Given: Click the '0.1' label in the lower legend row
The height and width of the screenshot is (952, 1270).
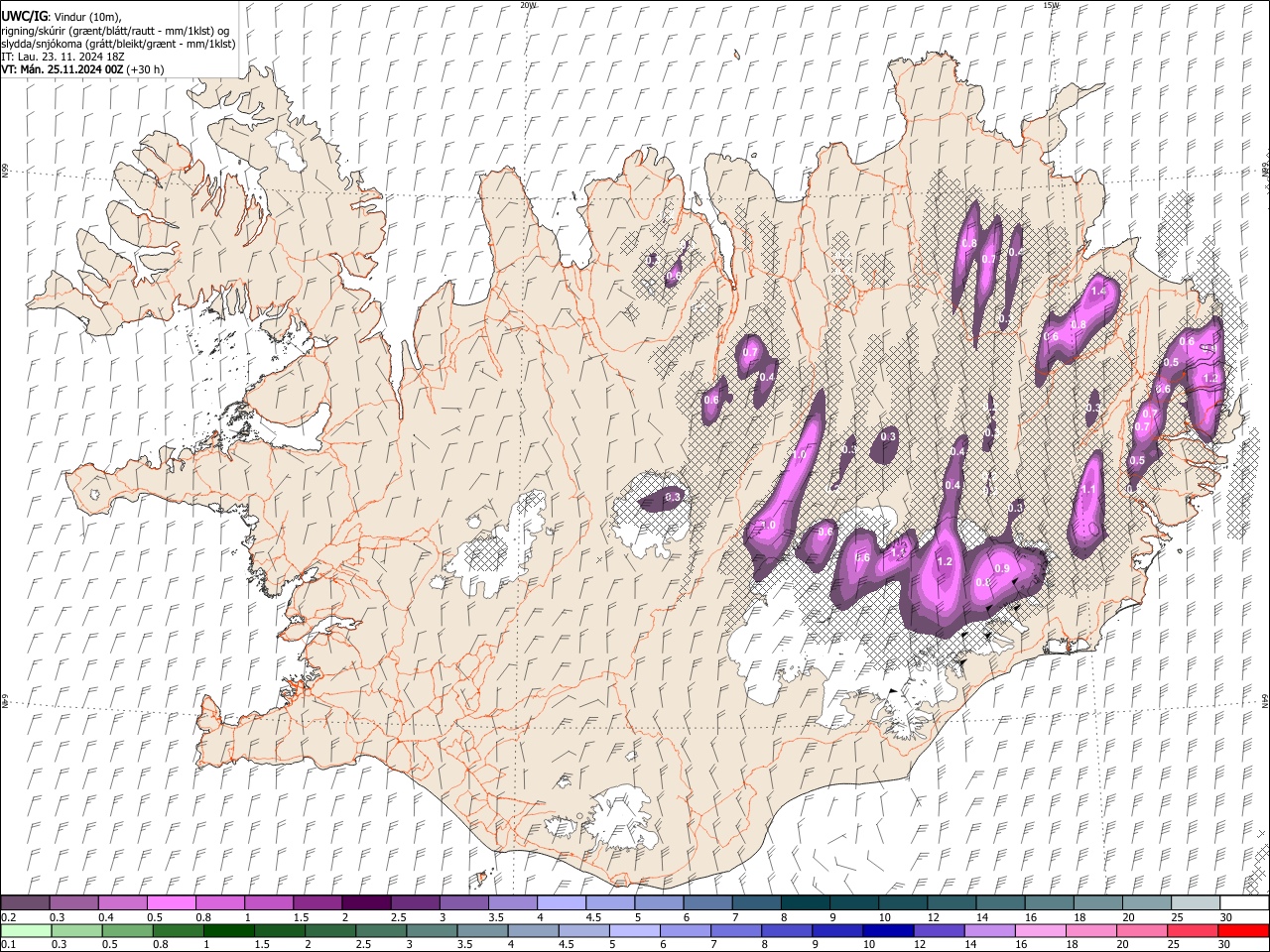Looking at the screenshot, I should point(8,945).
